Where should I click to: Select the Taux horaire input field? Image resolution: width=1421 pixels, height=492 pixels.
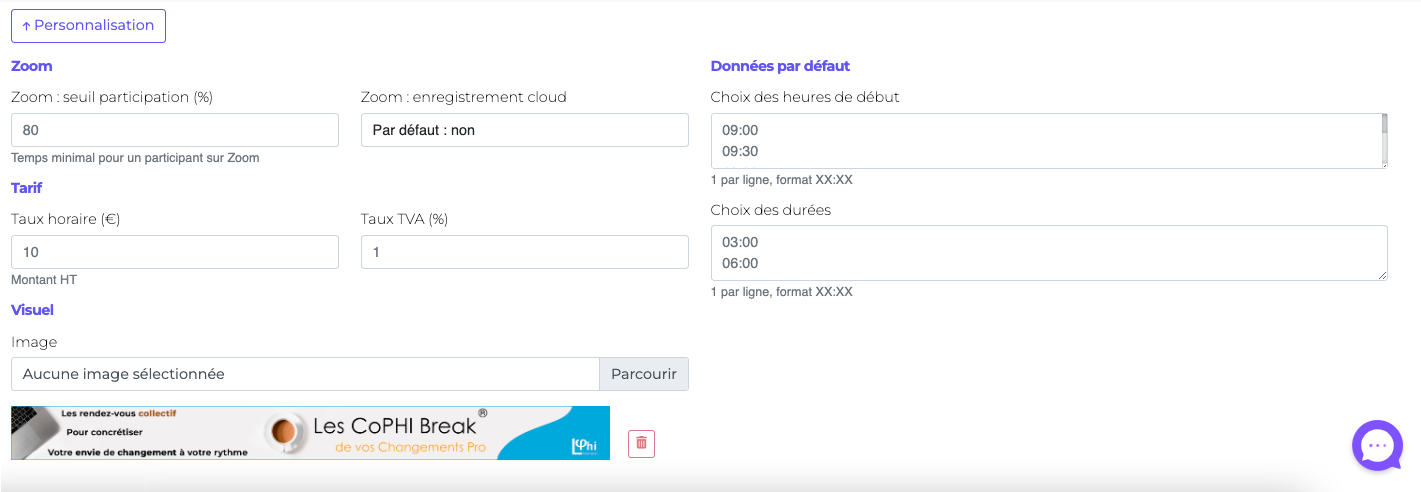(175, 252)
